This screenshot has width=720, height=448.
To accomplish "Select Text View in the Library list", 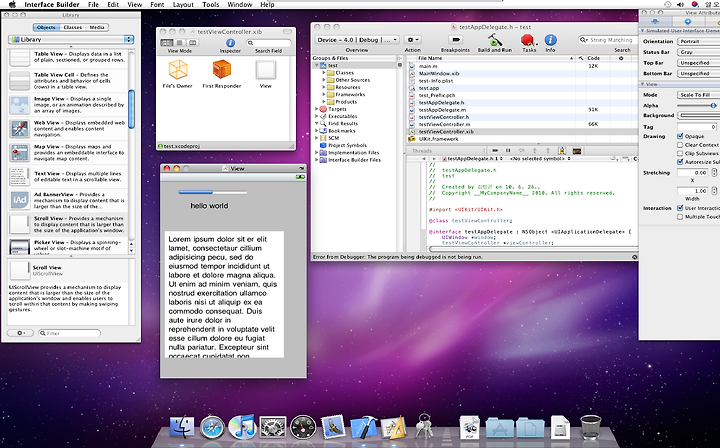I will [x=68, y=176].
